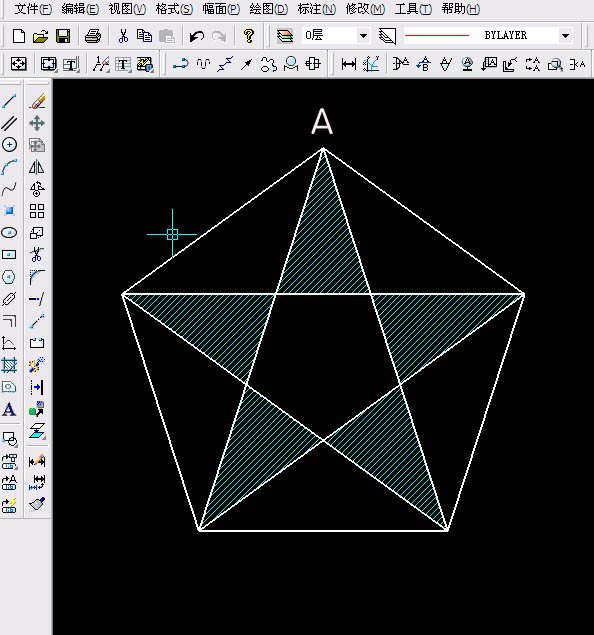Open the 标注(N) menu
594x635 pixels.
click(x=317, y=9)
